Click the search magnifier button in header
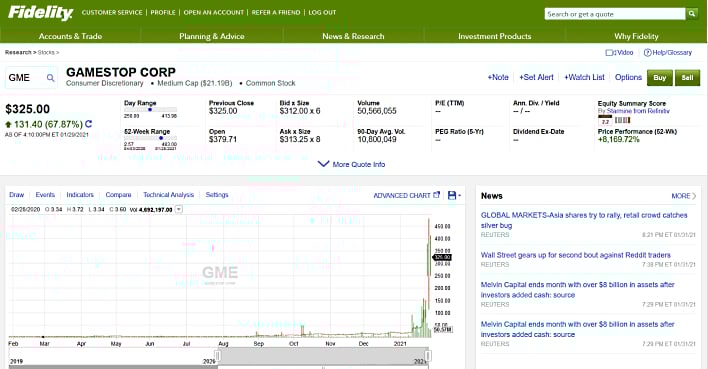This screenshot has height=369, width=708. point(692,14)
